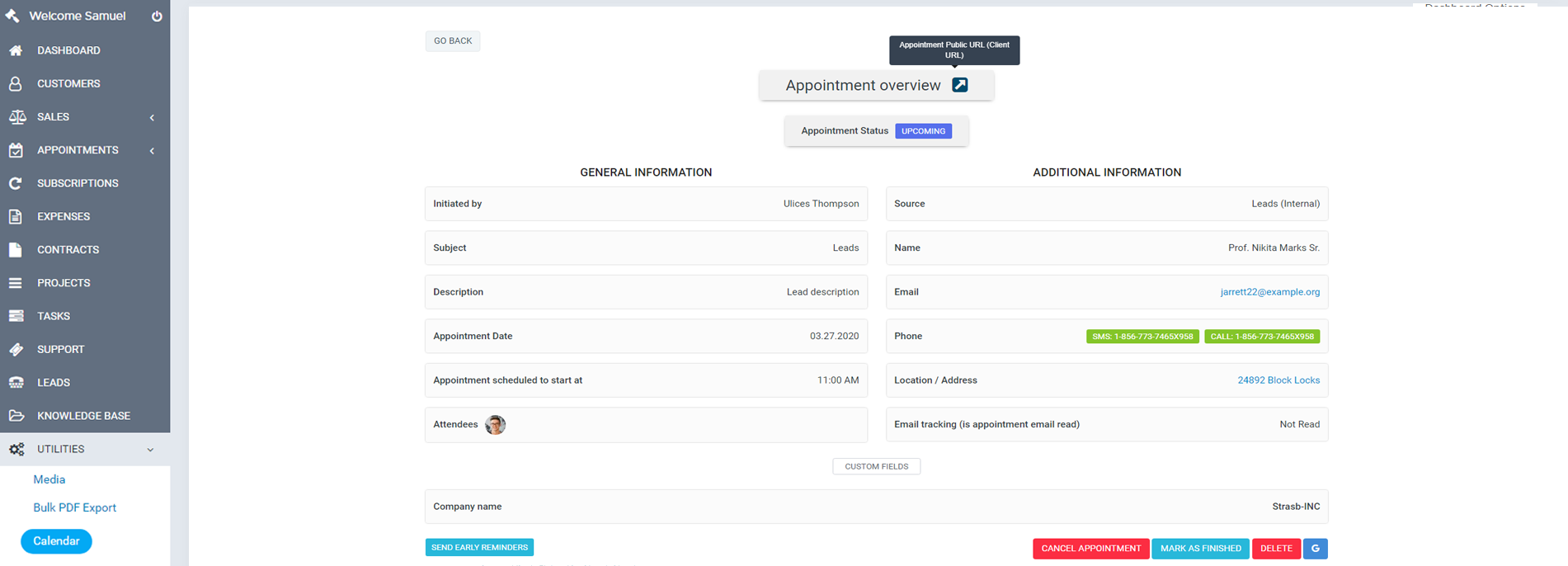
Task: Click the company name Strasb-INC
Action: pyautogui.click(x=1296, y=507)
